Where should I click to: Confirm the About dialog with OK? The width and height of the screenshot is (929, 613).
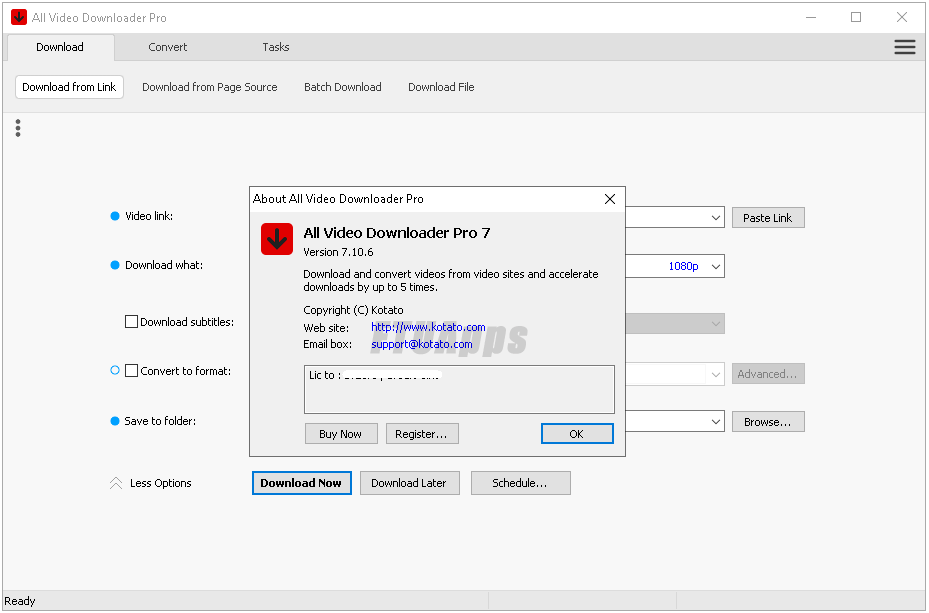(576, 434)
